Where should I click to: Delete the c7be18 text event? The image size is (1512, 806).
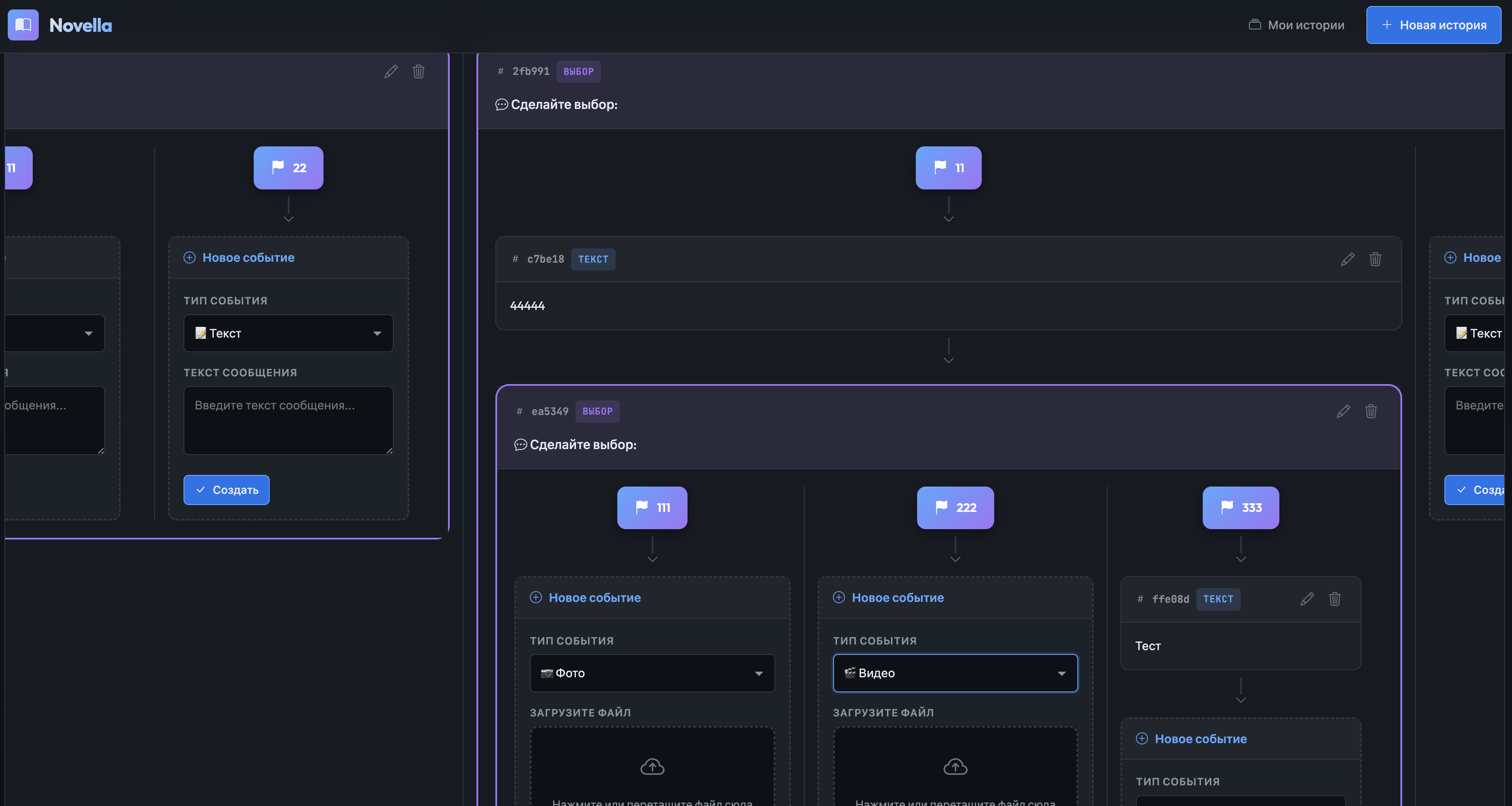pyautogui.click(x=1375, y=259)
